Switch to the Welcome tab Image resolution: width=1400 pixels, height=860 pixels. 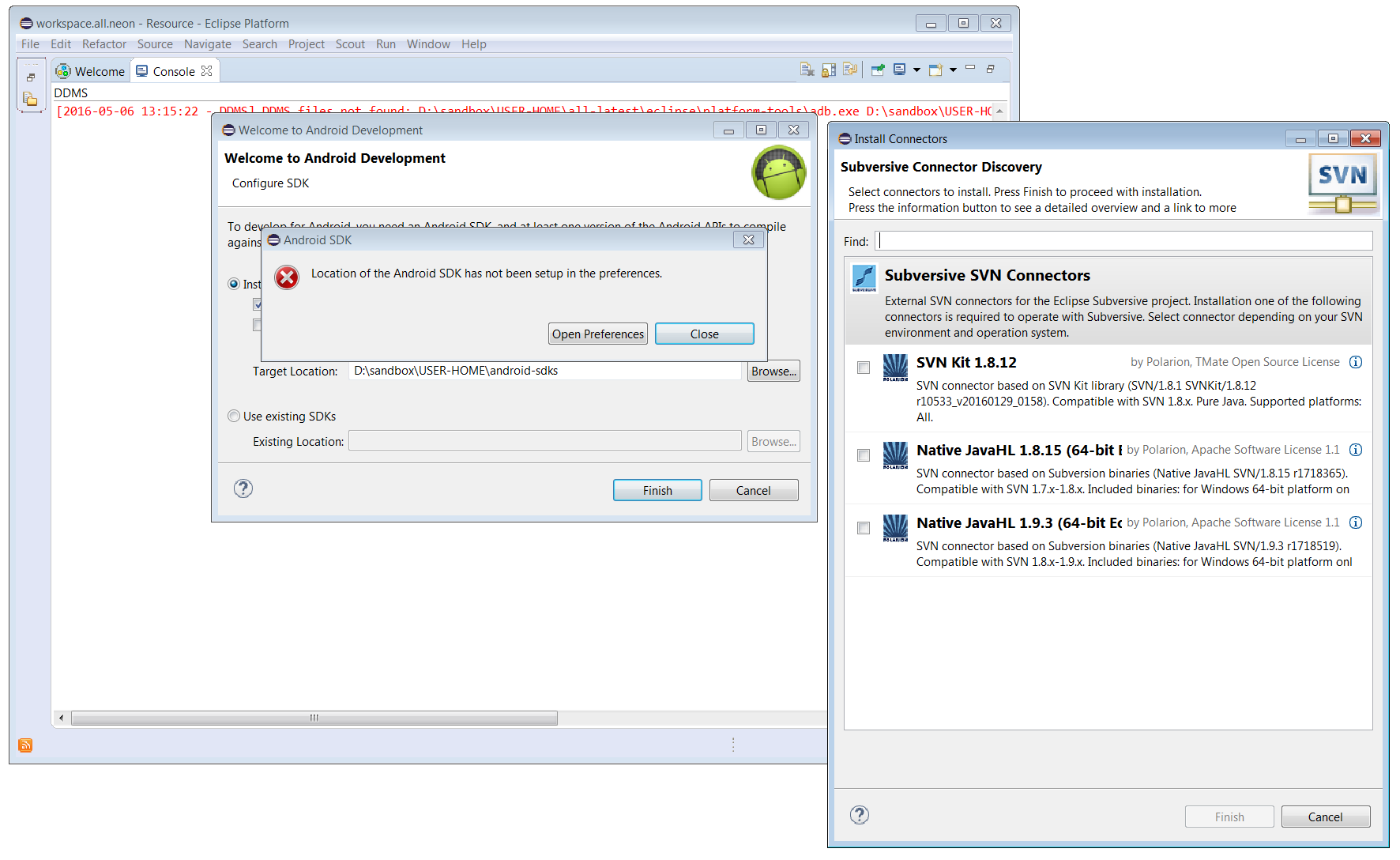click(90, 71)
